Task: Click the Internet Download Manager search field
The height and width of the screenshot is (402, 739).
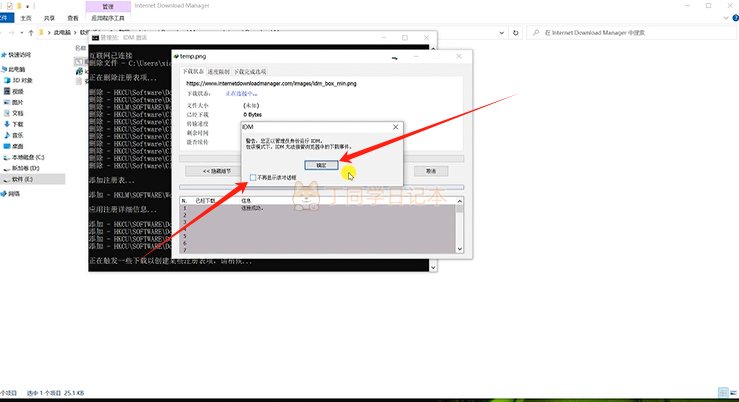Action: click(x=632, y=33)
